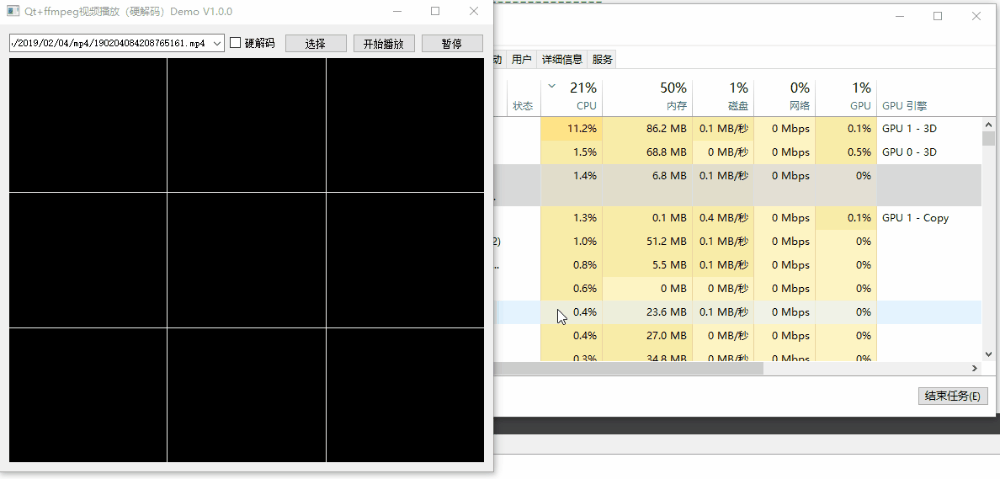Select the bottom-middle video pane

click(x=247, y=395)
